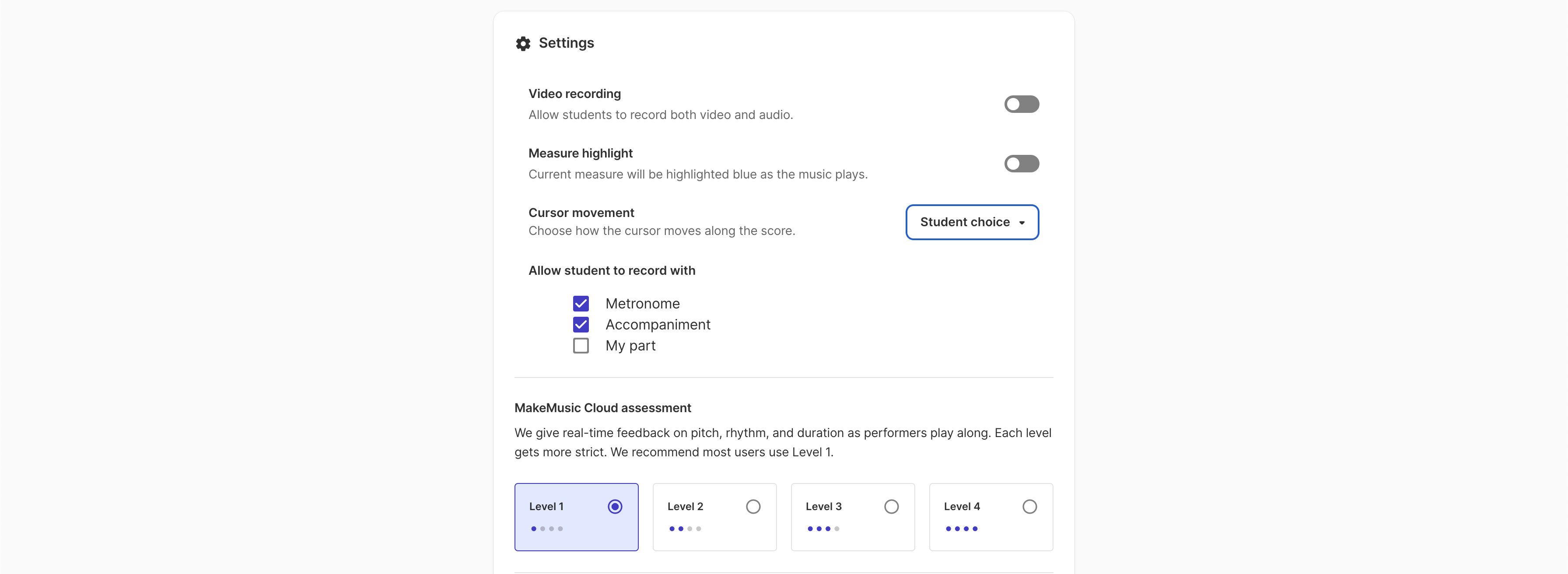Click the difficulty dots under Level 4
1568x574 pixels.
coord(962,528)
